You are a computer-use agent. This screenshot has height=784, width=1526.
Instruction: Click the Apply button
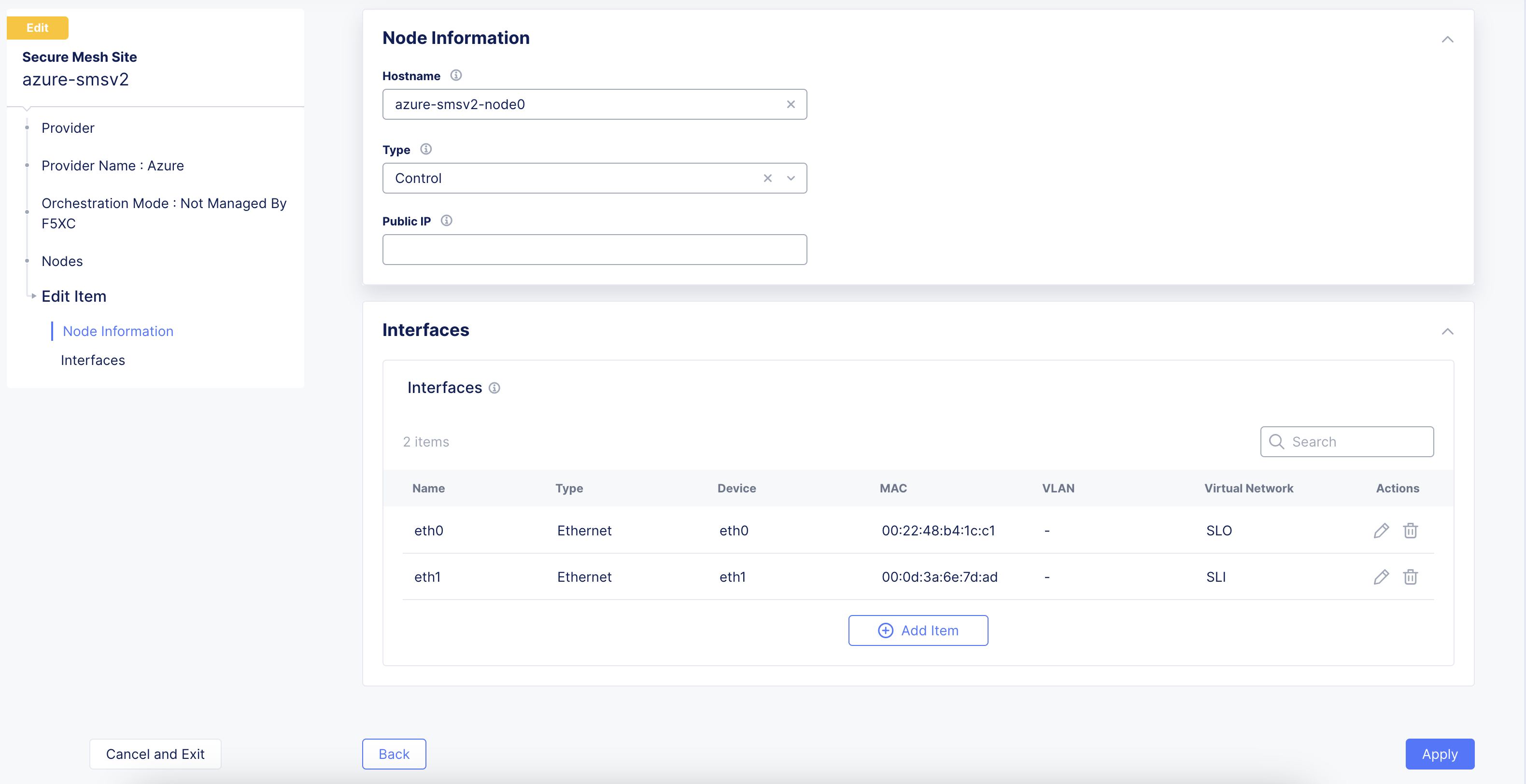point(1440,754)
